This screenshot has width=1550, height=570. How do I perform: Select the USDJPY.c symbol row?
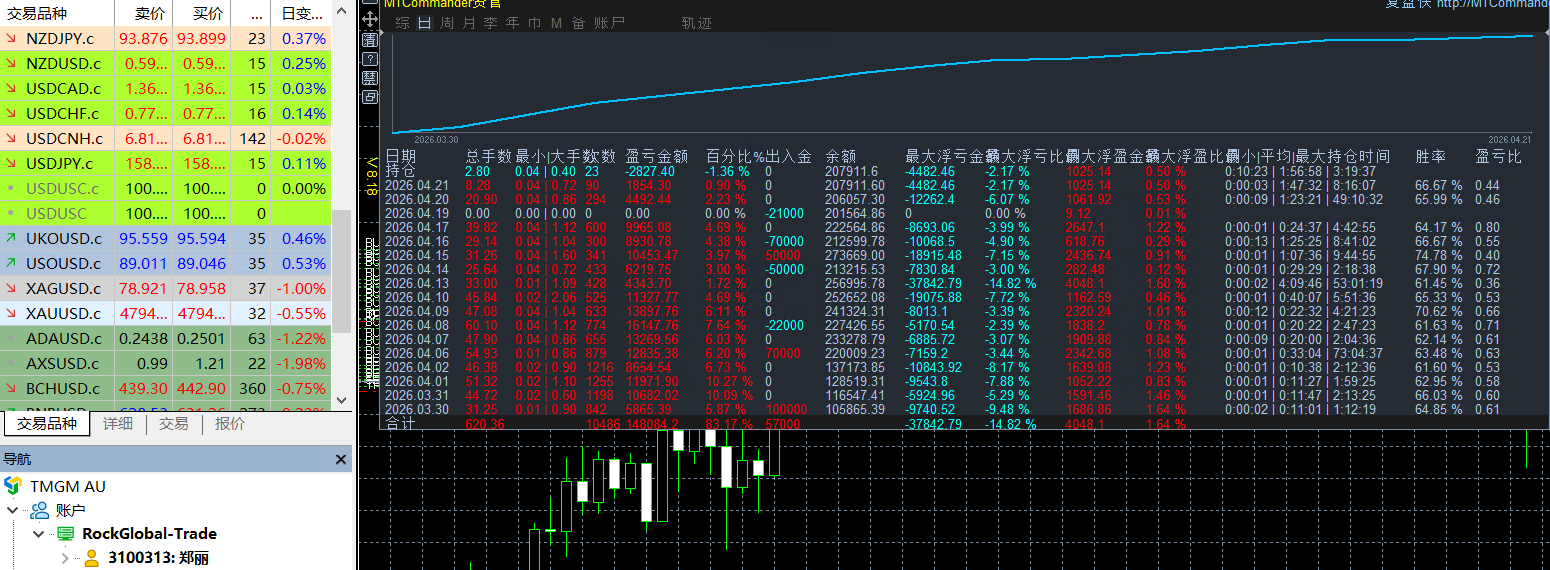click(x=165, y=164)
